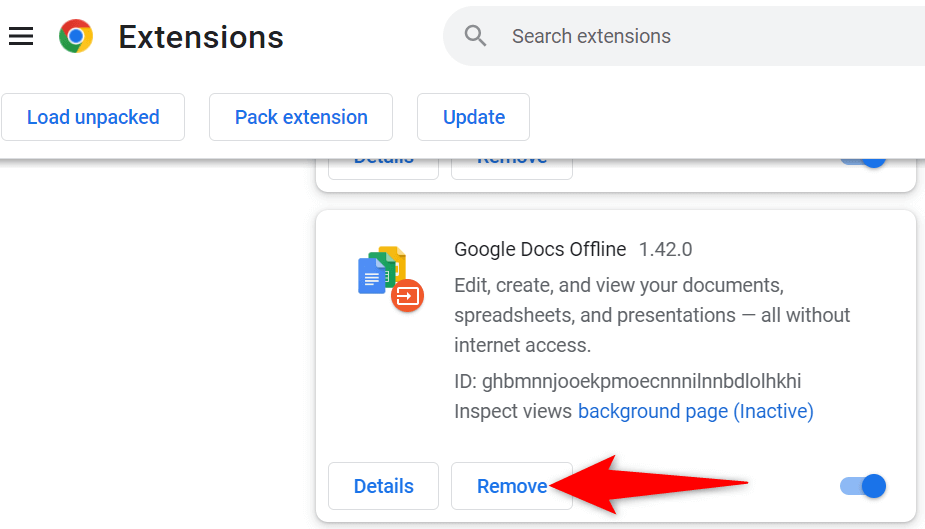The height and width of the screenshot is (529, 925).
Task: Click the search magnifier icon
Action: coord(476,37)
